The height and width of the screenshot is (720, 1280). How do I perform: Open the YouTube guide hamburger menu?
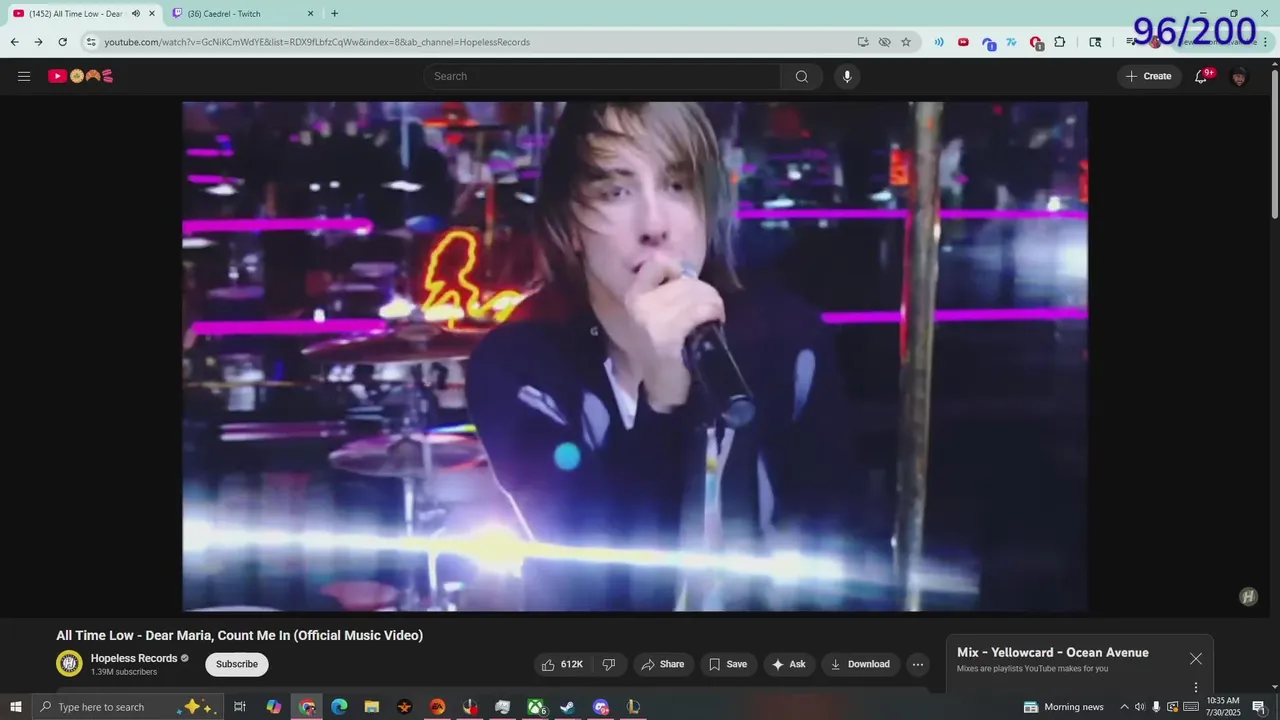(24, 76)
